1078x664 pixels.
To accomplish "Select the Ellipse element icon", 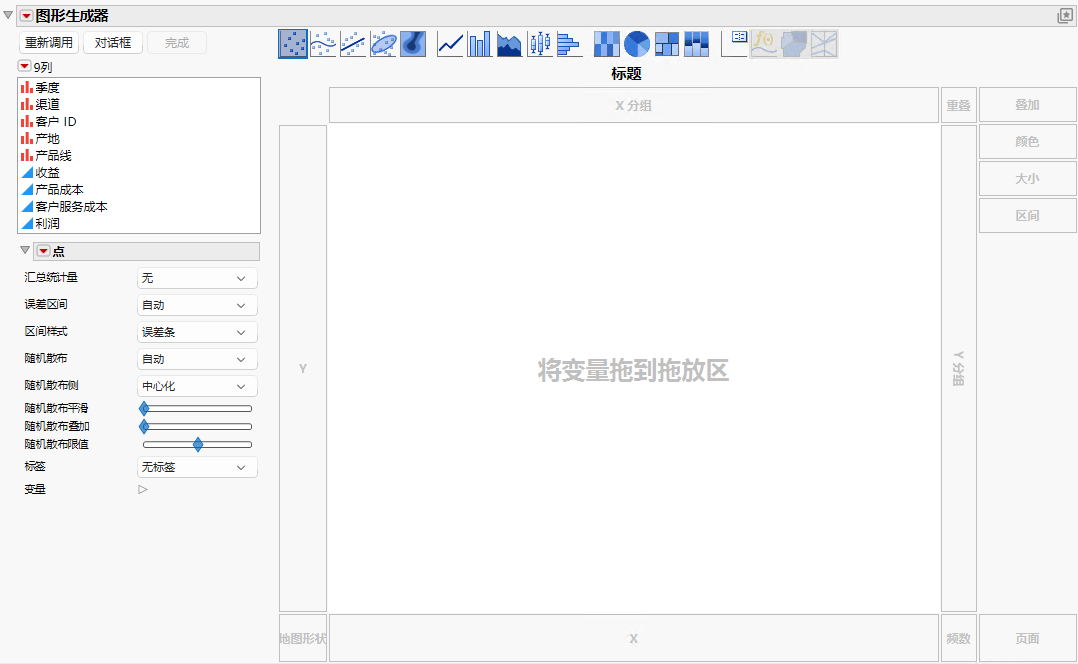I will 383,44.
